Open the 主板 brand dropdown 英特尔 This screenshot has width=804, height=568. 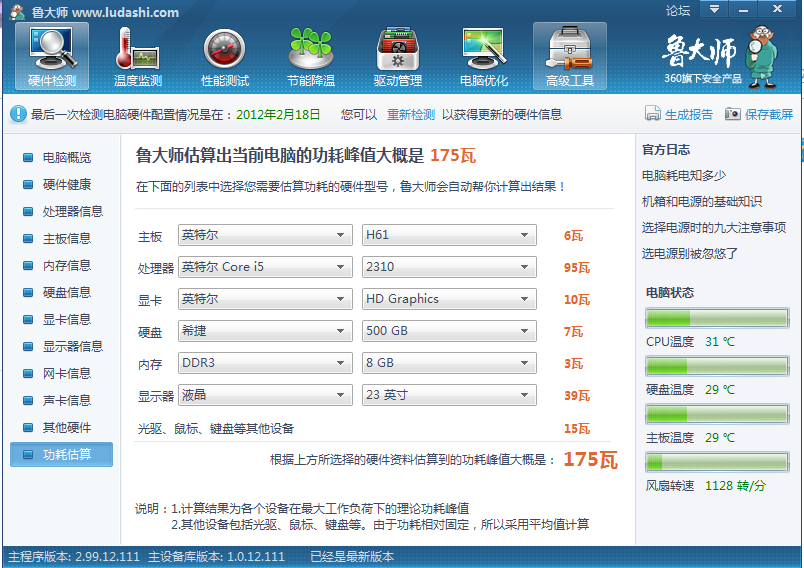265,235
